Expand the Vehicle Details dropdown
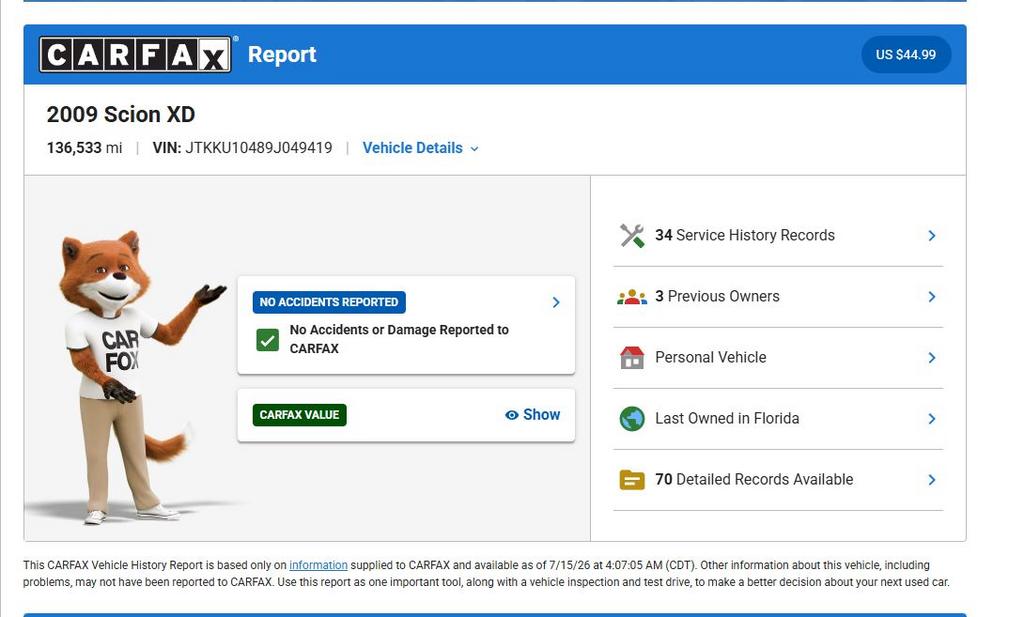This screenshot has width=1024, height=617. point(421,148)
